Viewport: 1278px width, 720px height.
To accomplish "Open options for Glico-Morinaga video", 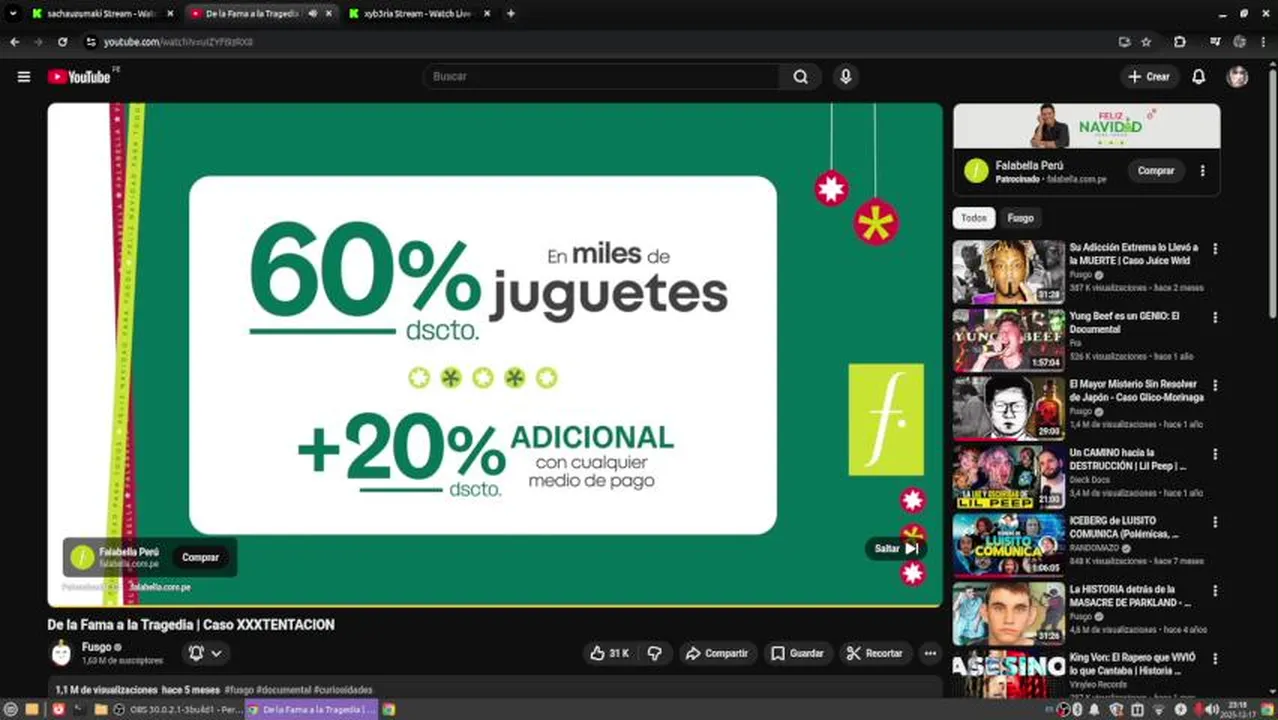I will coord(1215,385).
